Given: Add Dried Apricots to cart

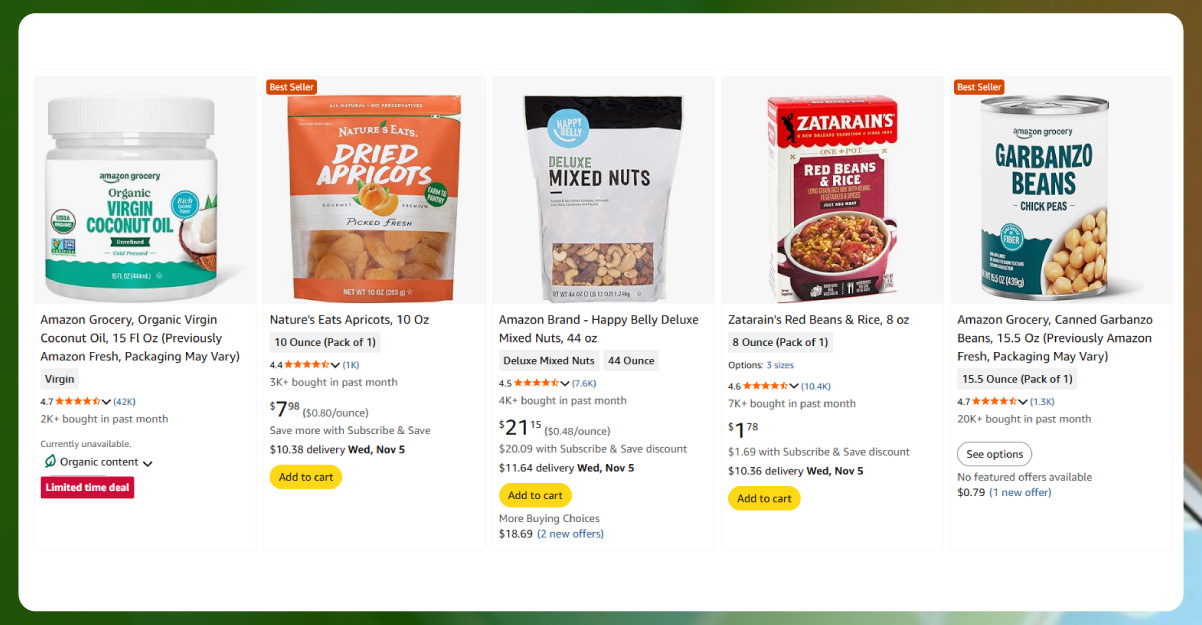Looking at the screenshot, I should pos(305,477).
